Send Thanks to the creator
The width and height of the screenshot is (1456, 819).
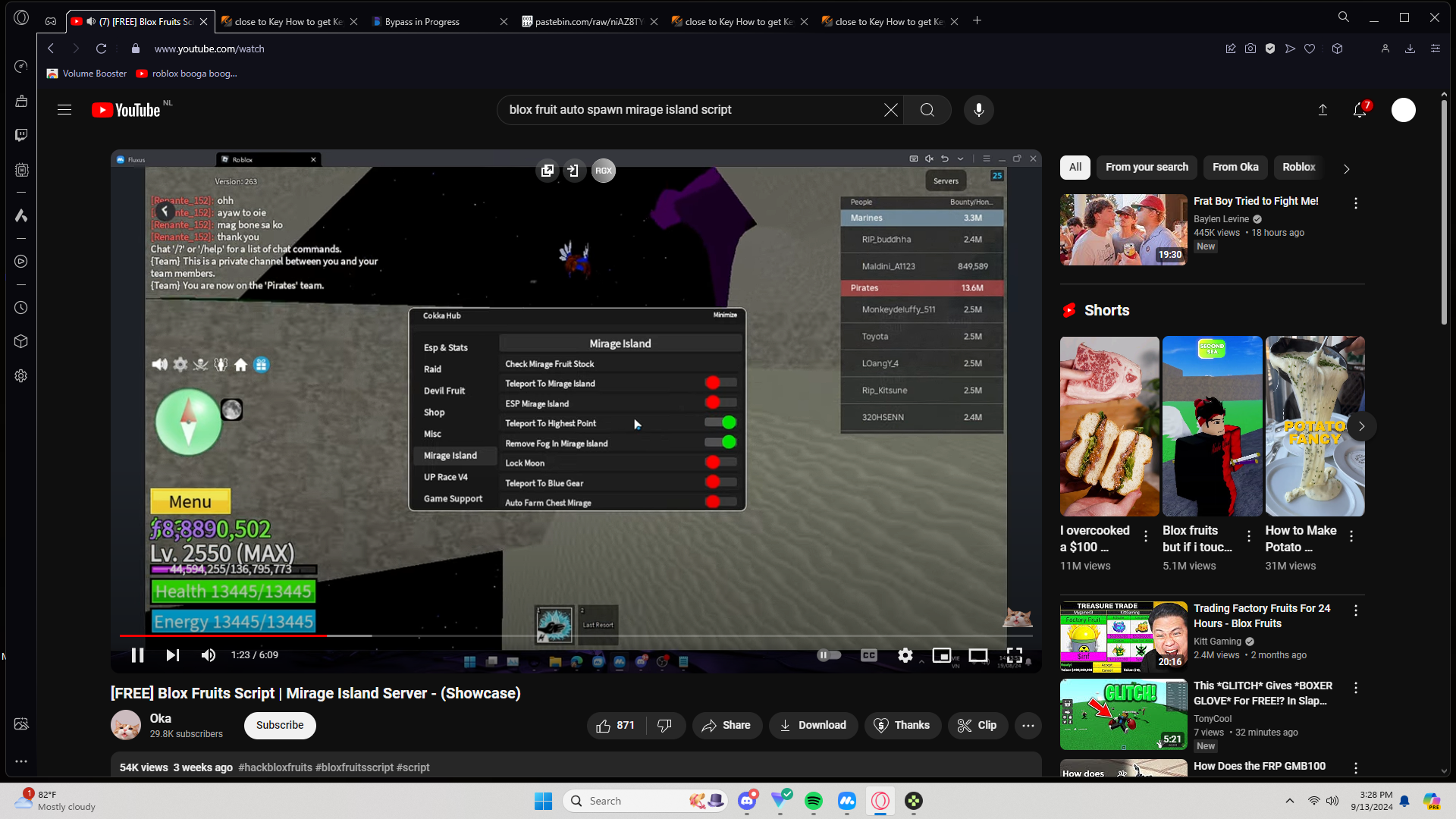point(902,726)
